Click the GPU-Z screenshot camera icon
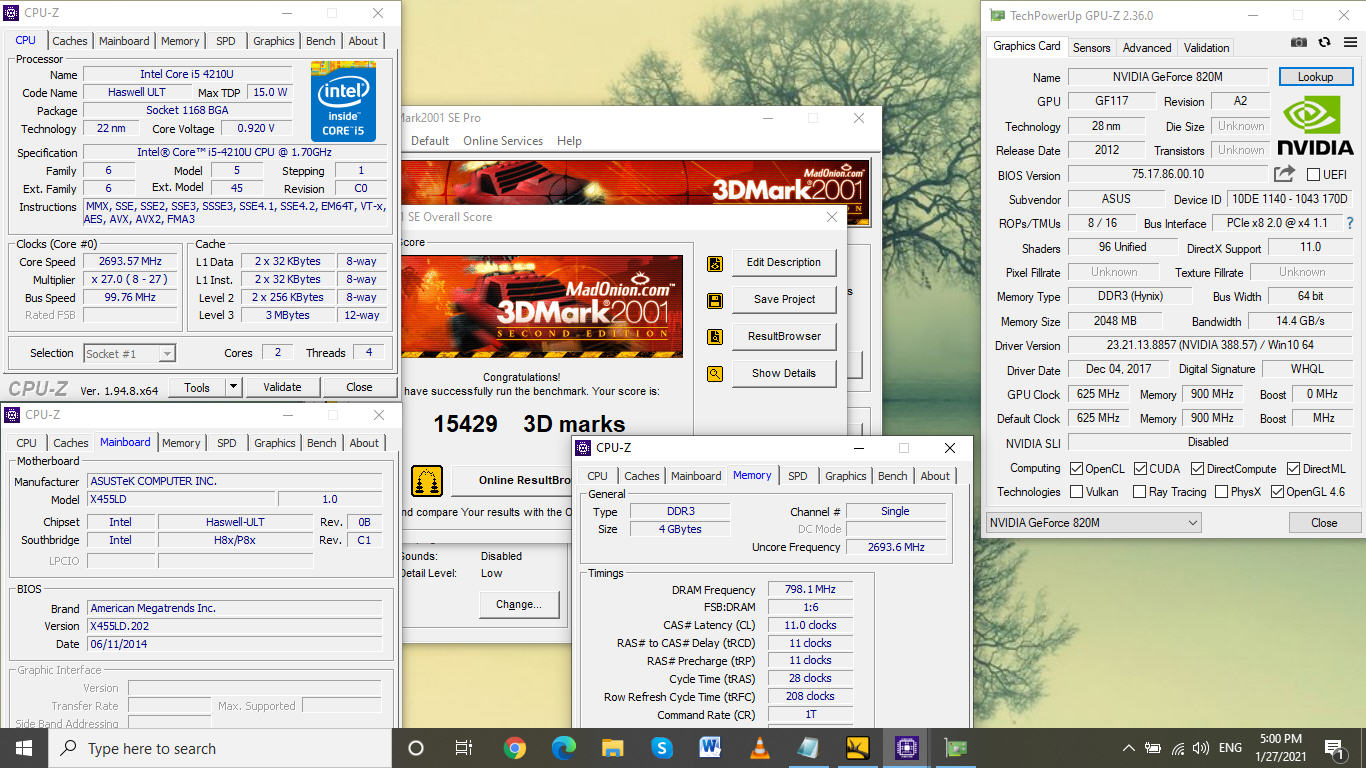Image resolution: width=1366 pixels, height=768 pixels. point(1298,42)
